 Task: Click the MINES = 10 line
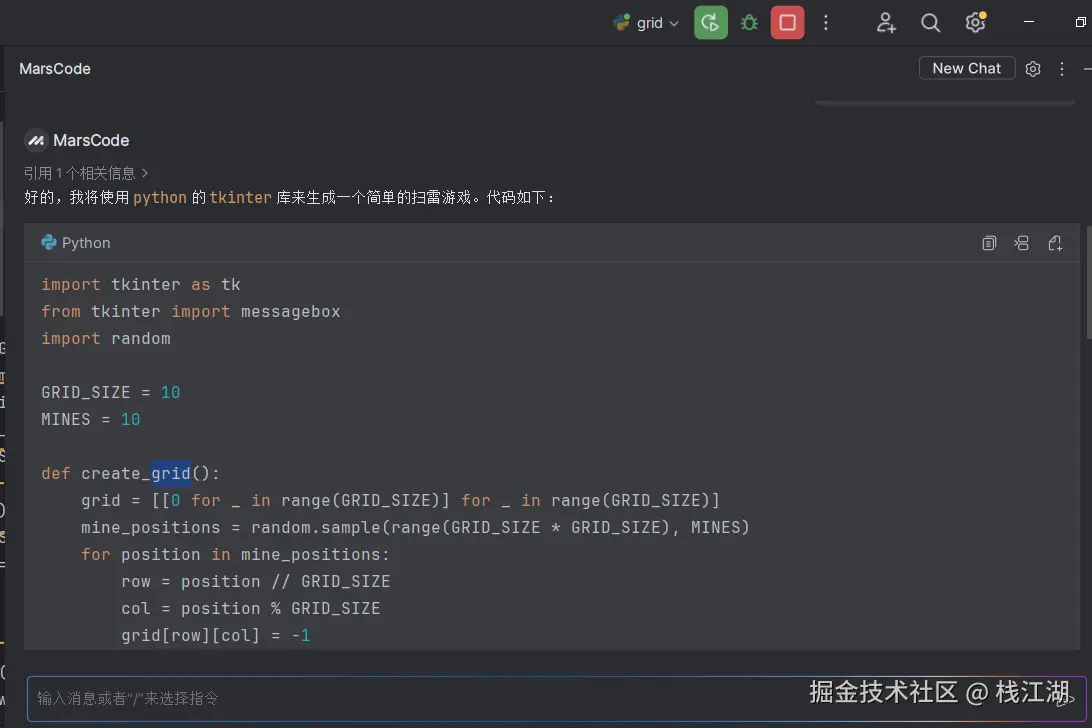coord(91,419)
